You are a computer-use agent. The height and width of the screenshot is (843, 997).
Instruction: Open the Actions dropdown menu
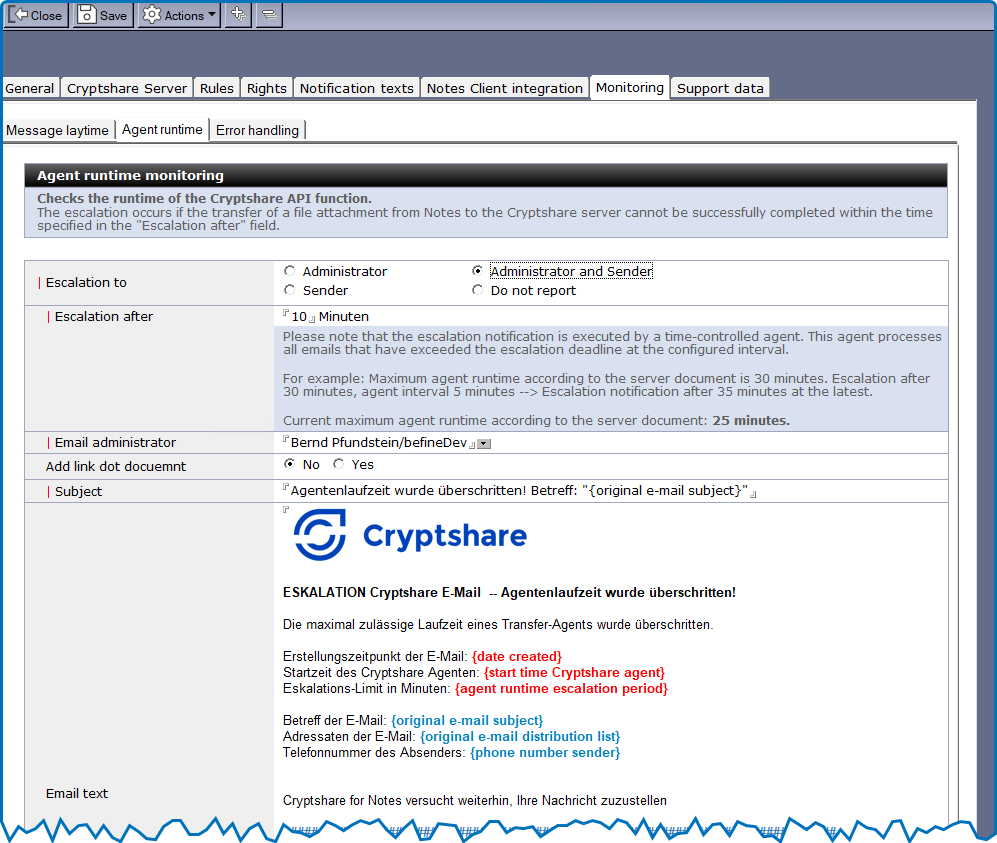(x=179, y=15)
